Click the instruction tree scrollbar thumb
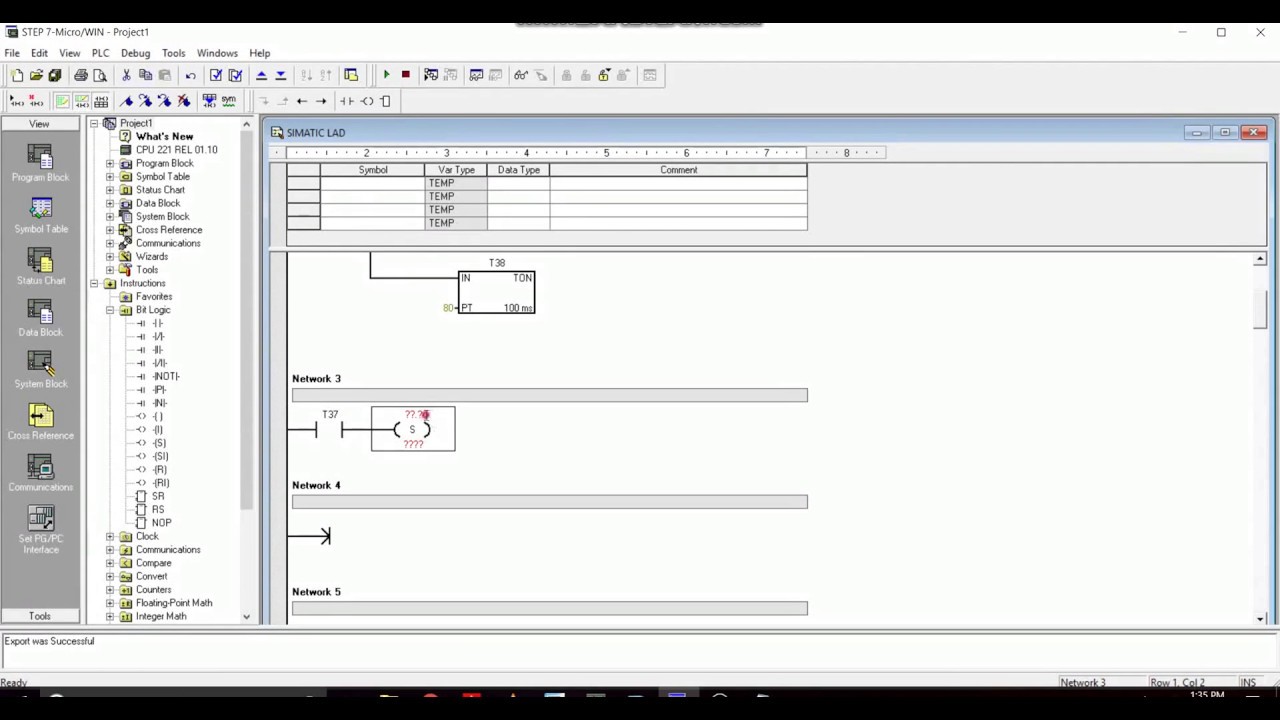 tap(246, 322)
